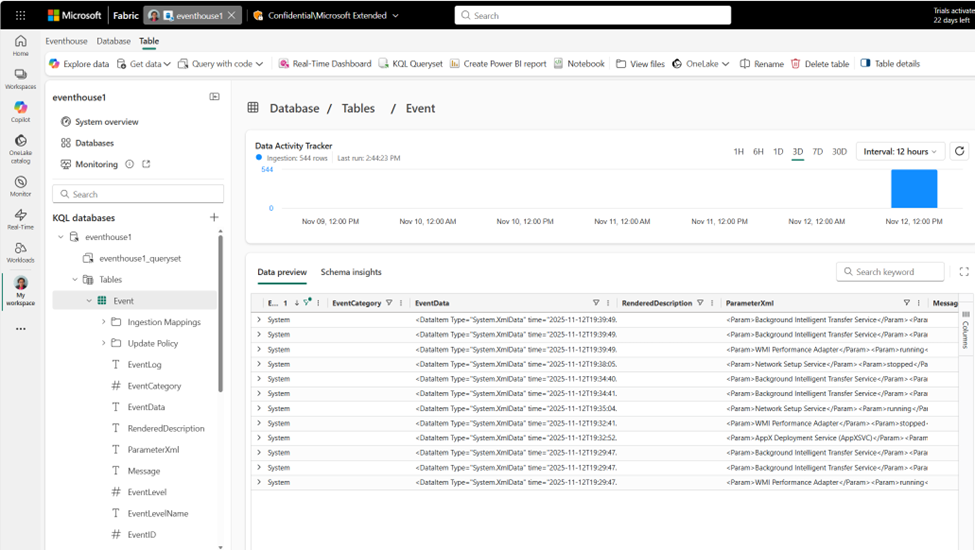
Task: Open Workloads in the left rail
Action: [x=21, y=252]
